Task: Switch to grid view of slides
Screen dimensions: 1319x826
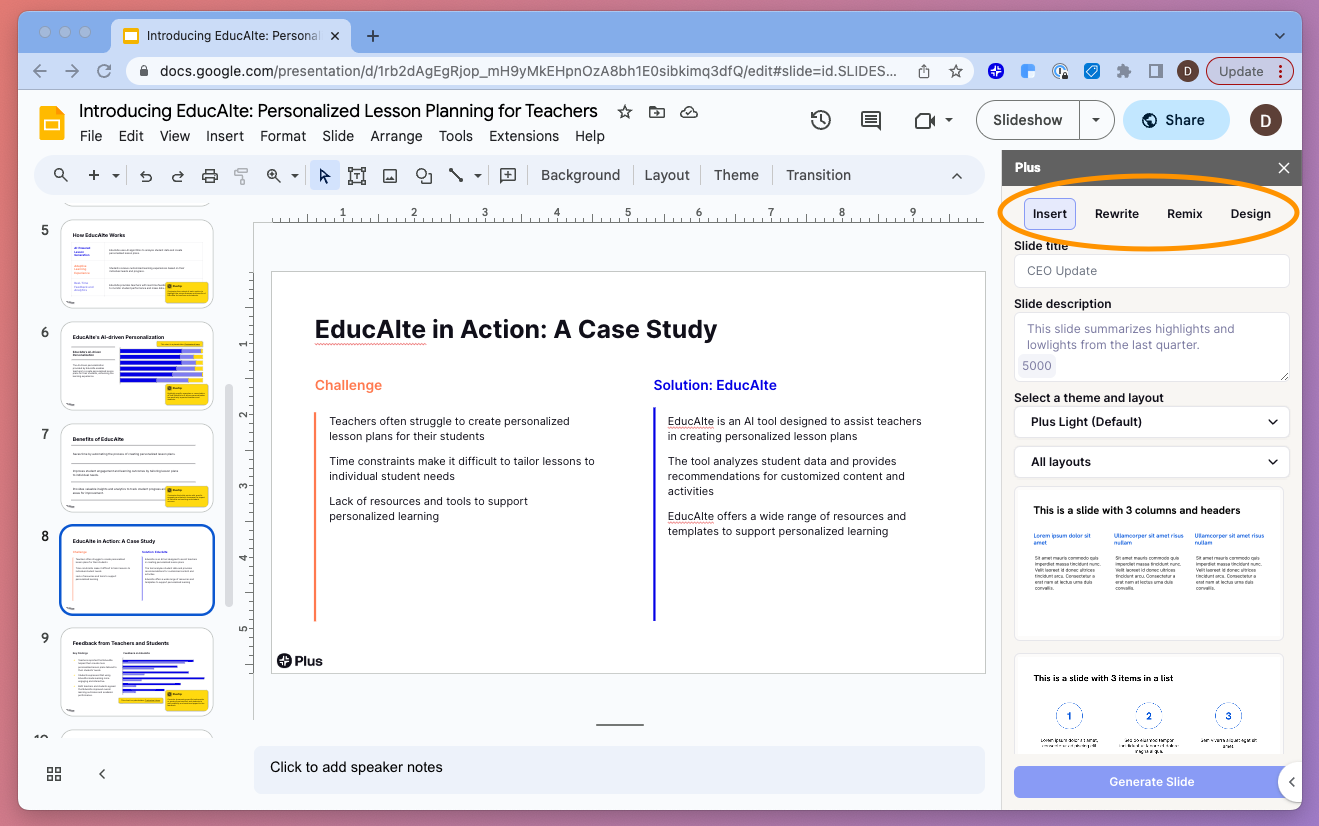Action: [54, 774]
